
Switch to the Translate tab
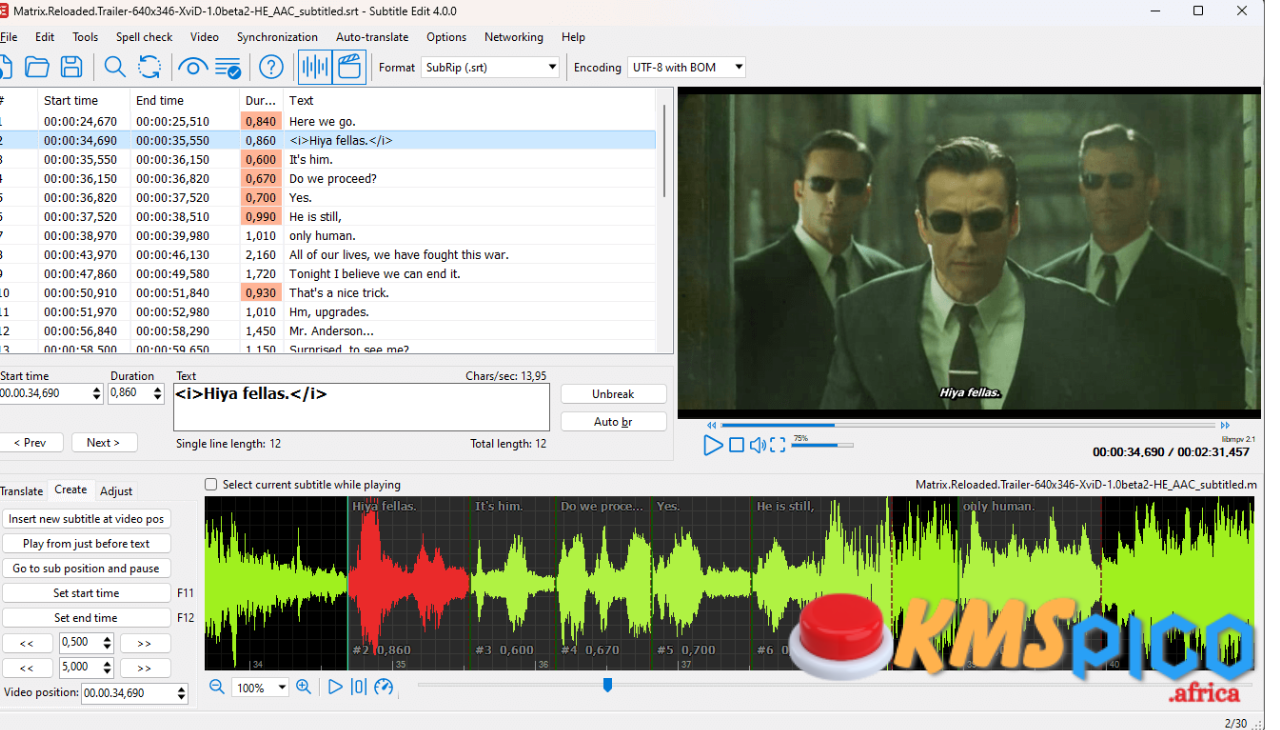click(22, 491)
